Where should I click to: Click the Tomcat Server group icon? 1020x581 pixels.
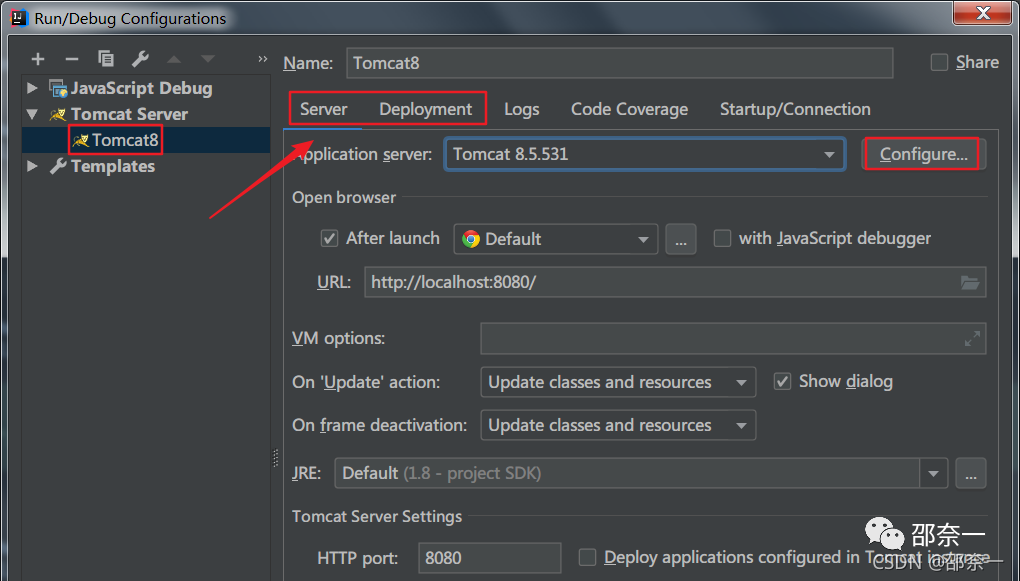tap(59, 115)
